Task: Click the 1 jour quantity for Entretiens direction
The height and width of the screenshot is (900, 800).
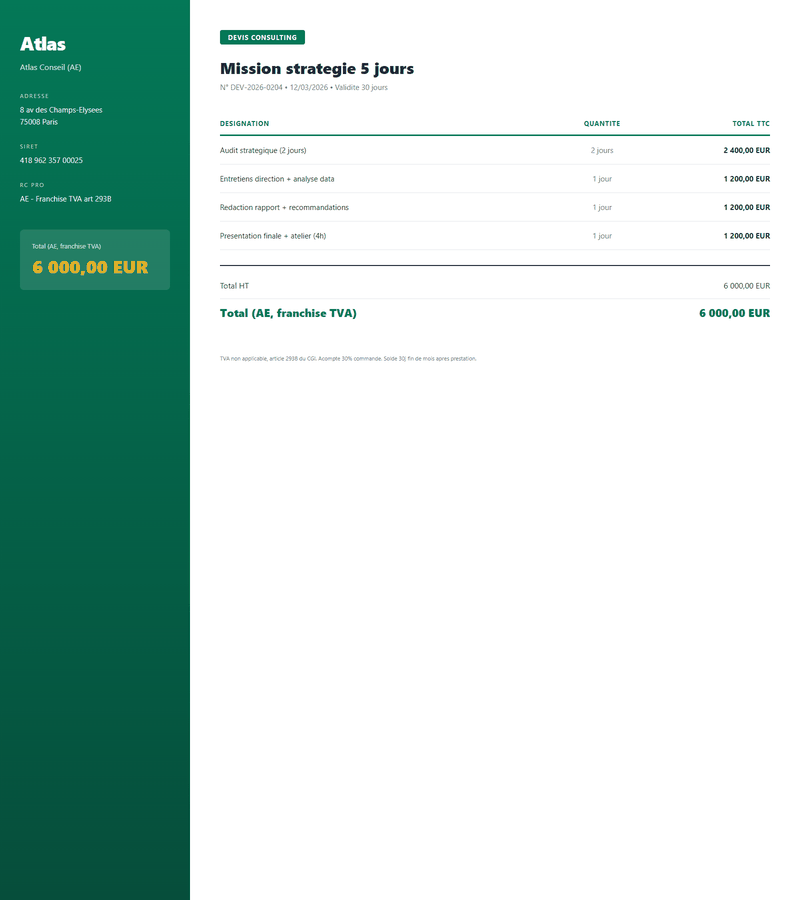Action: (x=602, y=179)
